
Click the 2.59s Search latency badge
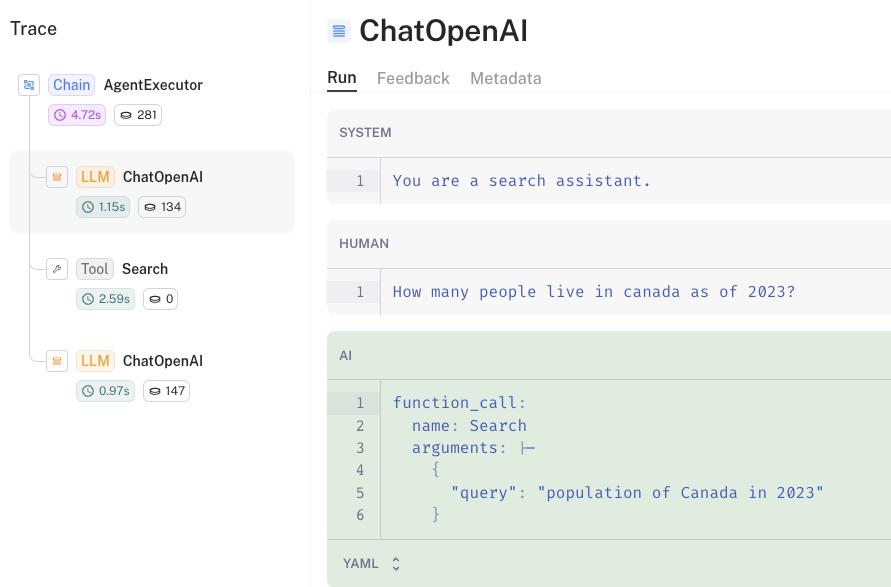106,299
